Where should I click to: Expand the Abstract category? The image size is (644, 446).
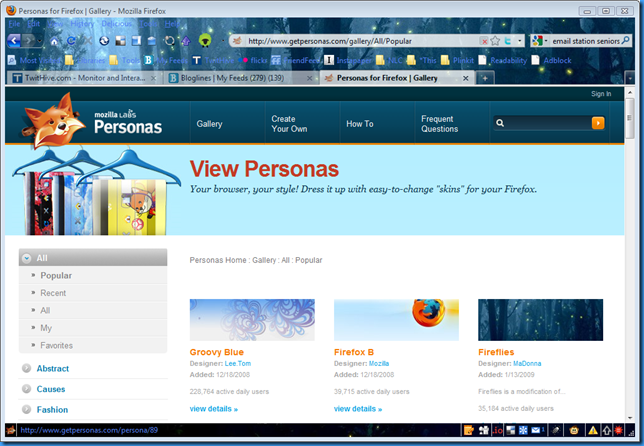(53, 368)
